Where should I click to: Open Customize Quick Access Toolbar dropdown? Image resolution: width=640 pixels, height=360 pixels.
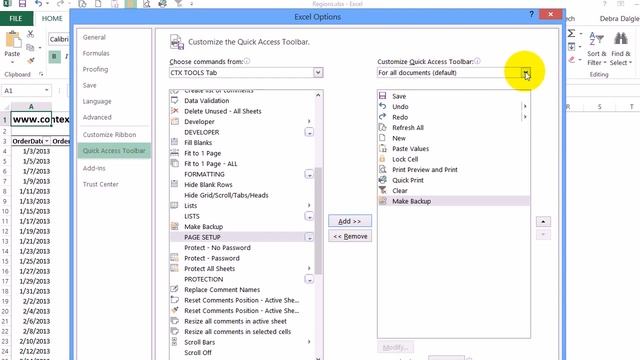point(526,73)
